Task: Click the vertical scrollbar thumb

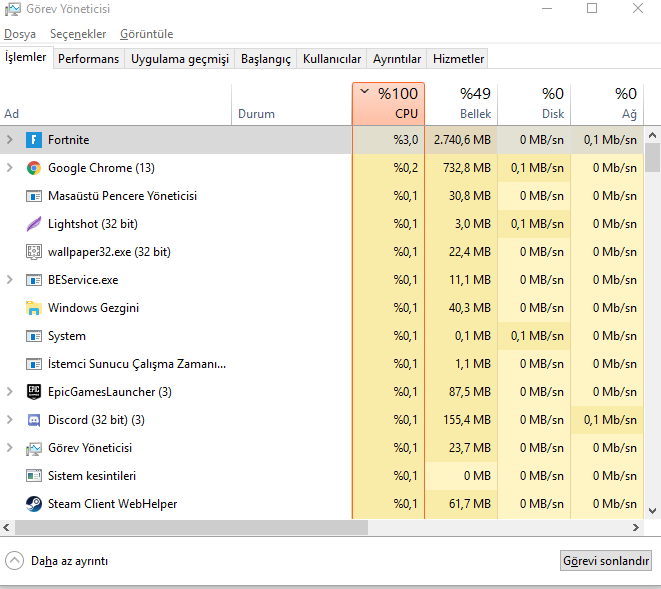Action: 652,158
